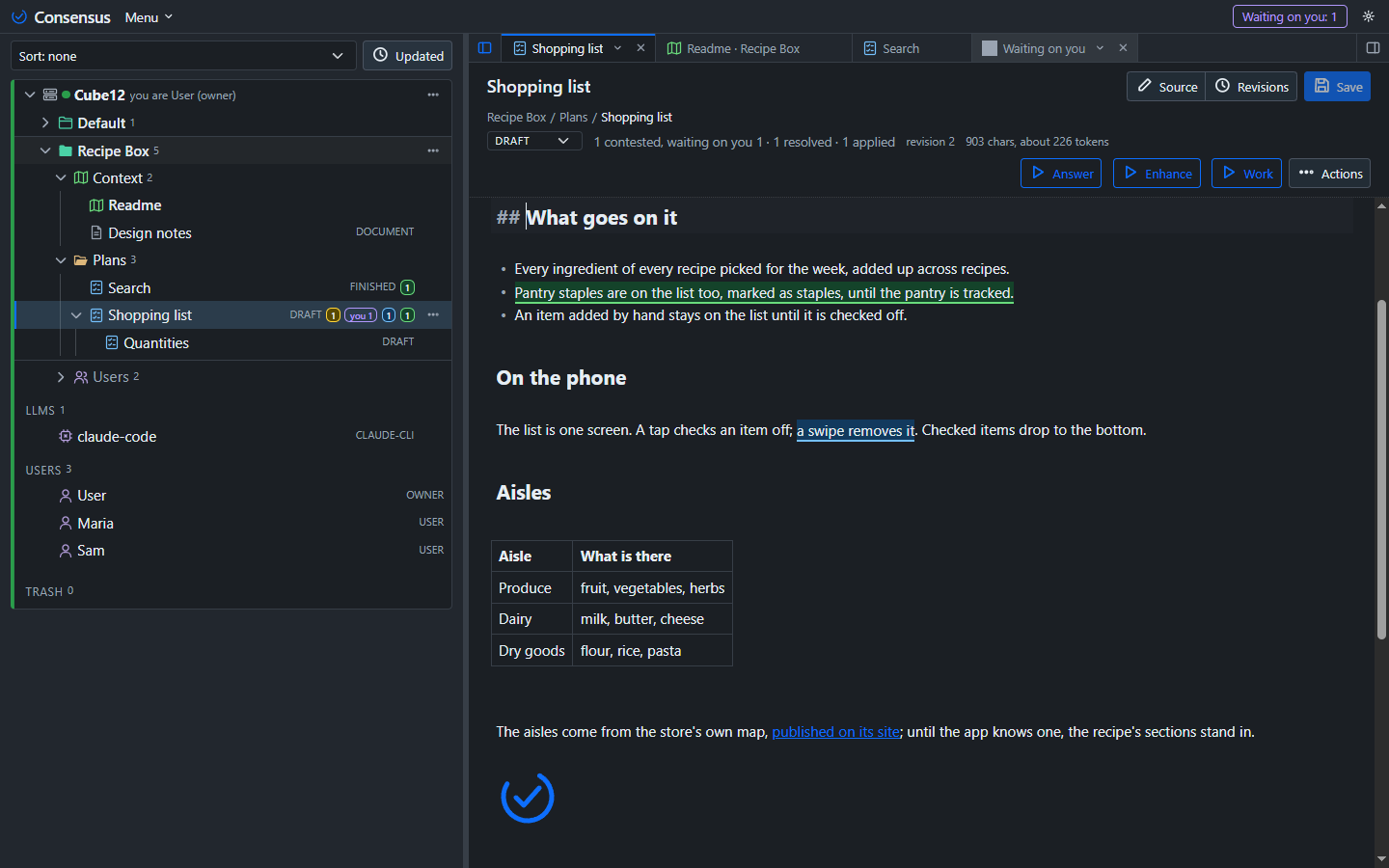
Task: Click the Sam user icon
Action: pos(66,551)
